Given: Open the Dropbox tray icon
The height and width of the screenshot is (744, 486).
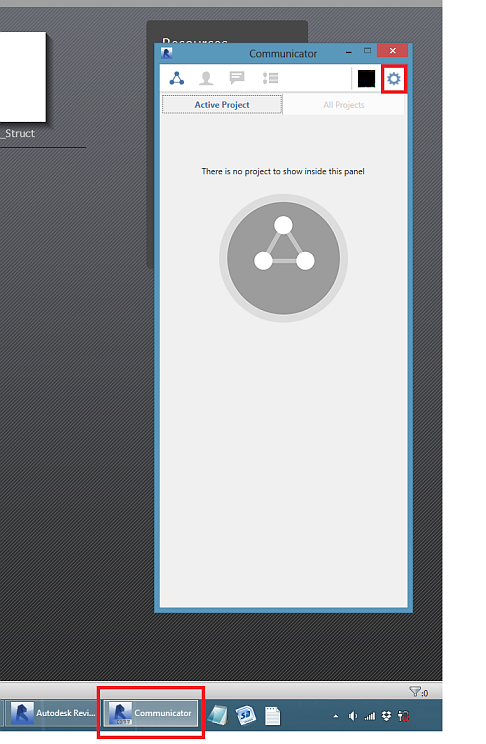Looking at the screenshot, I should [x=387, y=716].
